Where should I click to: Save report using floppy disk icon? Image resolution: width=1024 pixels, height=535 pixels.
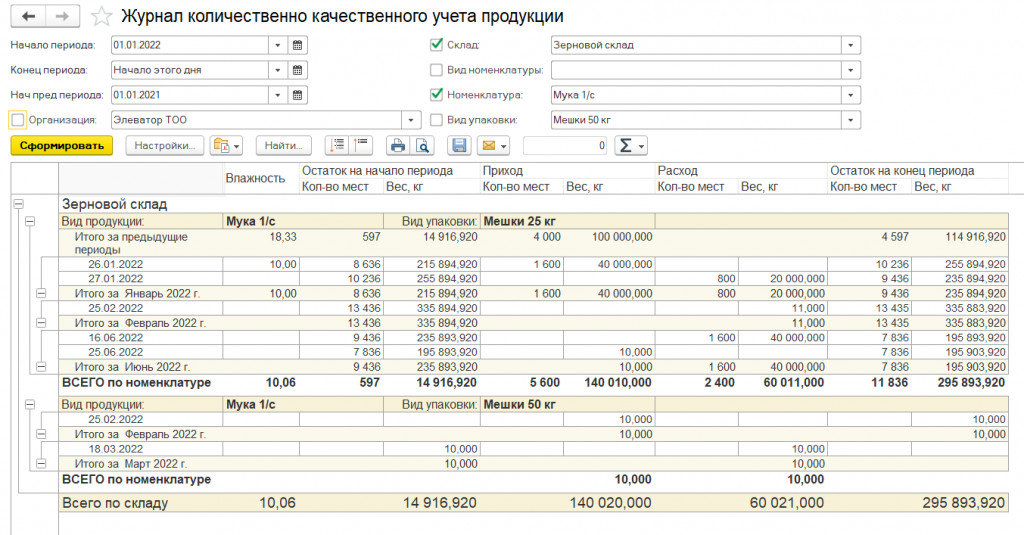click(x=459, y=145)
